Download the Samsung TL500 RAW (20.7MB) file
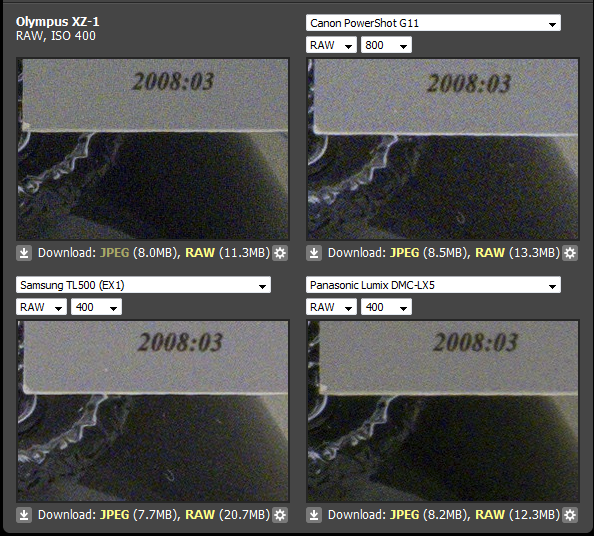The width and height of the screenshot is (594, 536). click(200, 515)
